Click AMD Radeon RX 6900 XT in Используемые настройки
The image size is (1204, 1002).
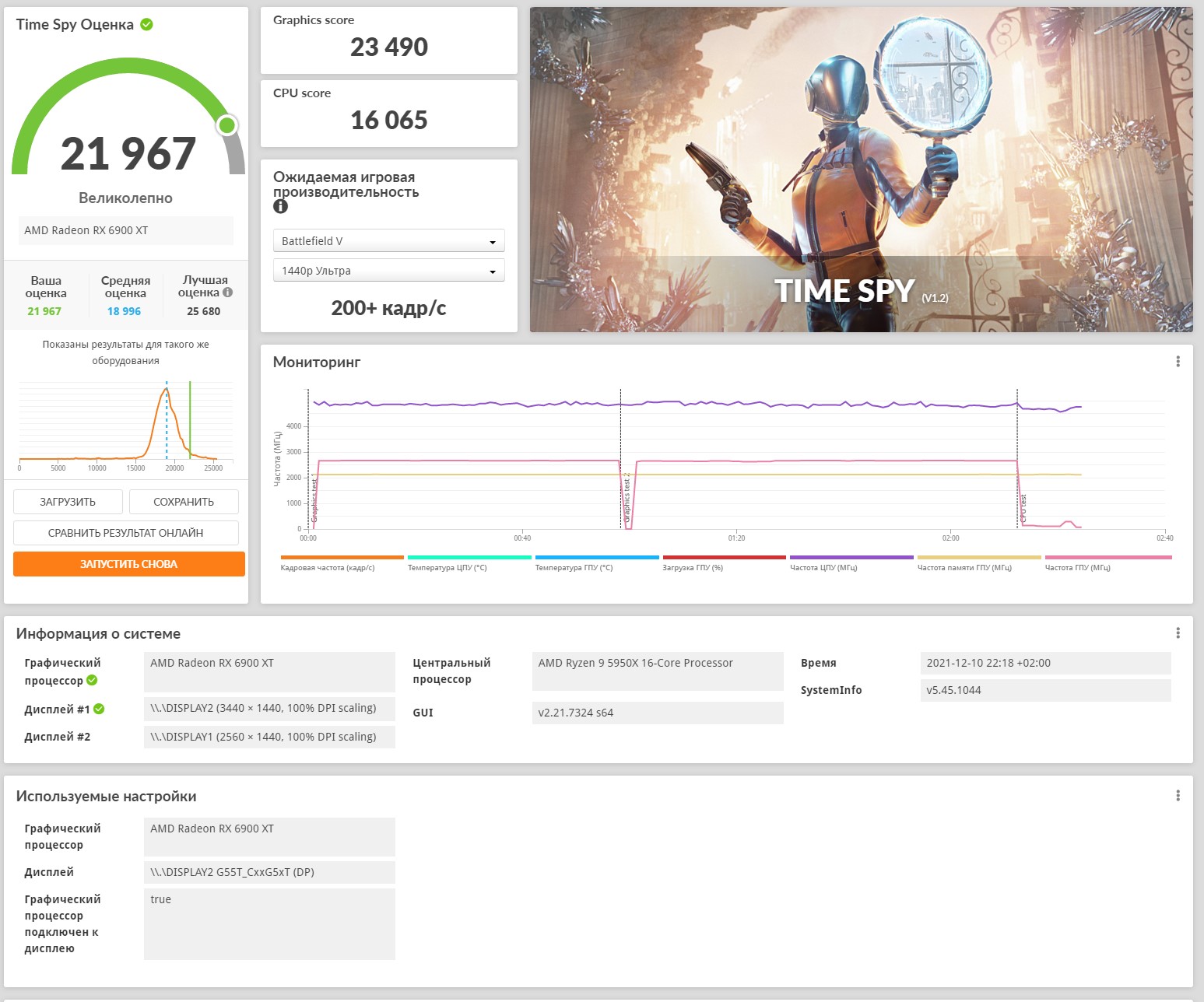pyautogui.click(x=269, y=837)
